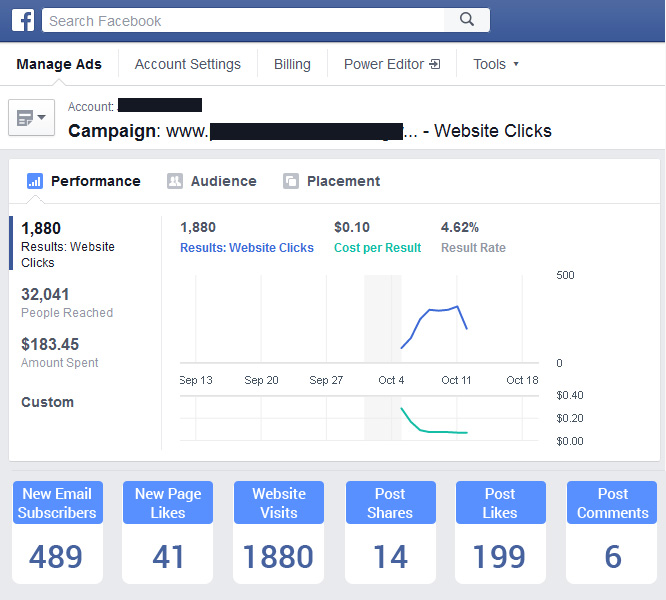Click the search magnifier icon
666x600 pixels.
(x=467, y=20)
